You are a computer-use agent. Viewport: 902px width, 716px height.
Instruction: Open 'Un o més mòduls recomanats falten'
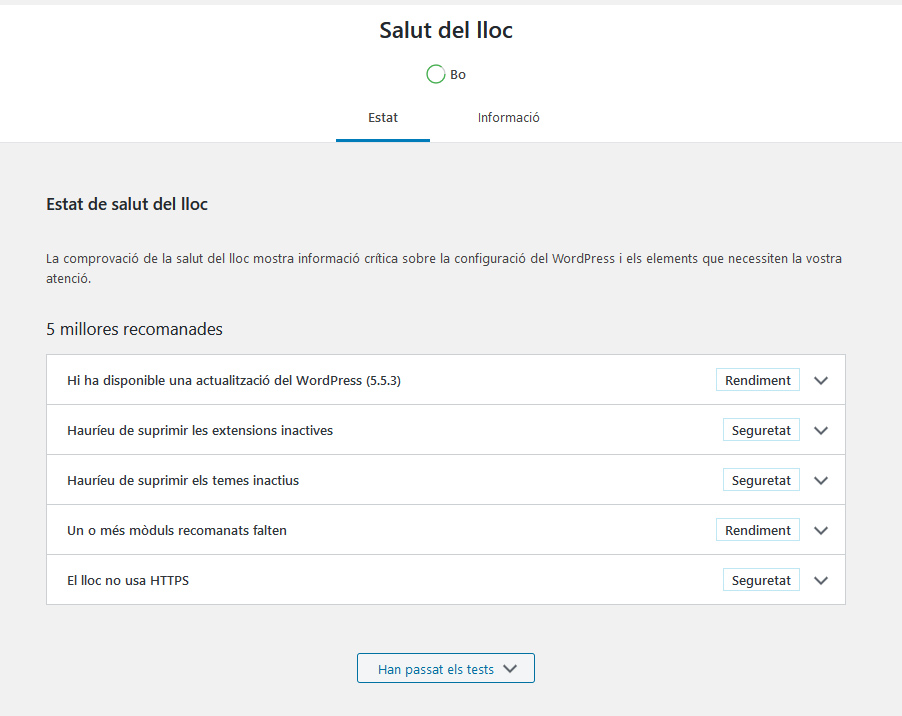(x=177, y=531)
